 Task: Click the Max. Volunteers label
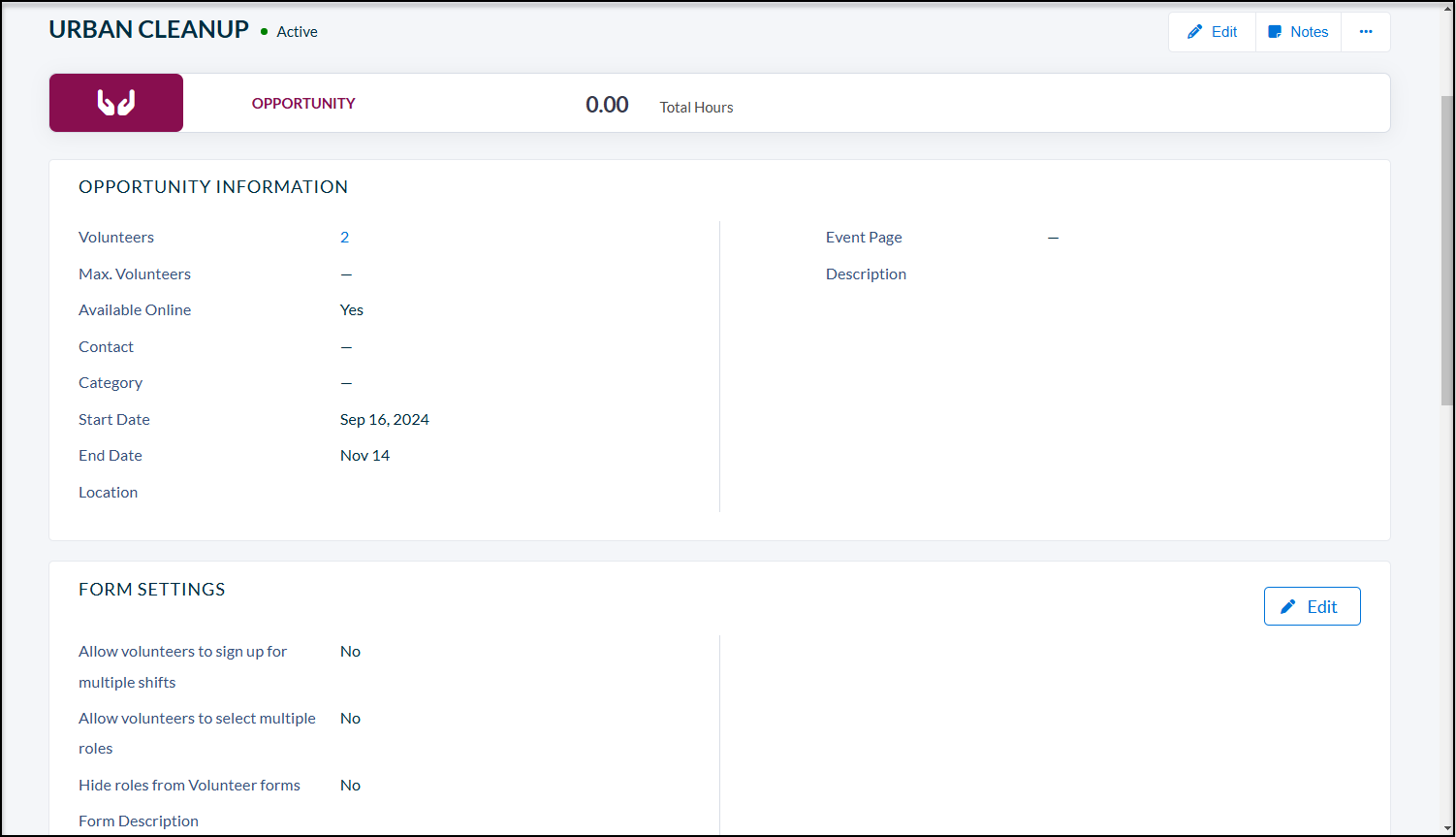point(135,274)
